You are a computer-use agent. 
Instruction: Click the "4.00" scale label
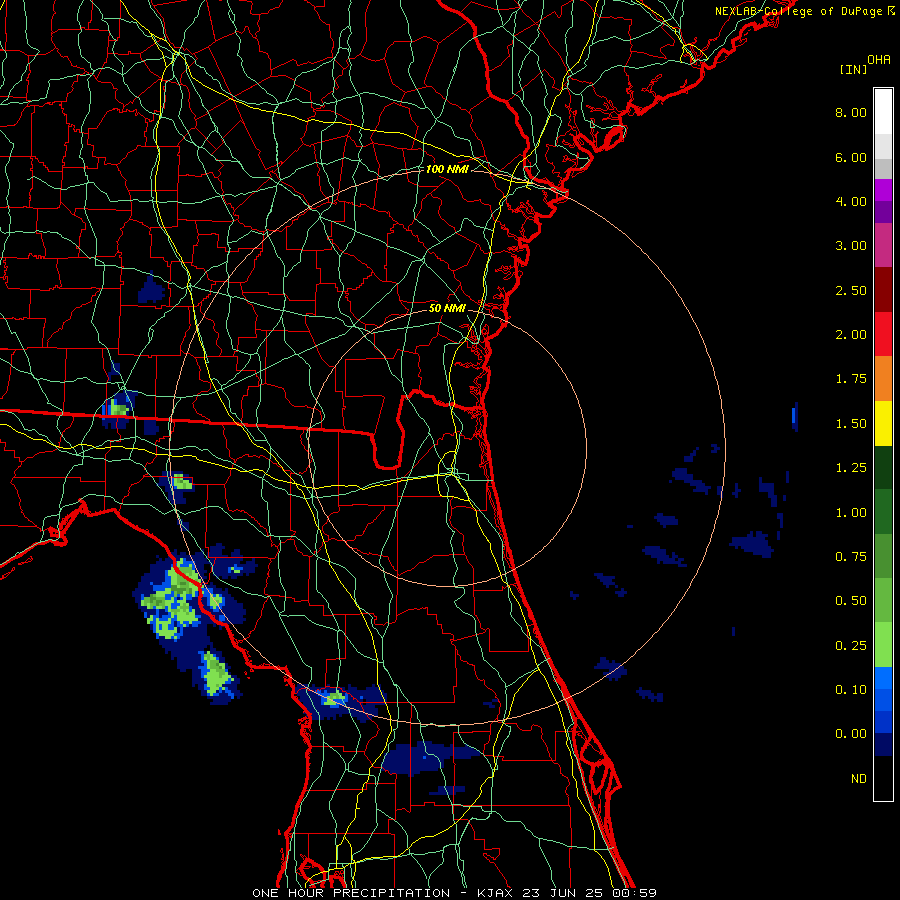(x=851, y=201)
